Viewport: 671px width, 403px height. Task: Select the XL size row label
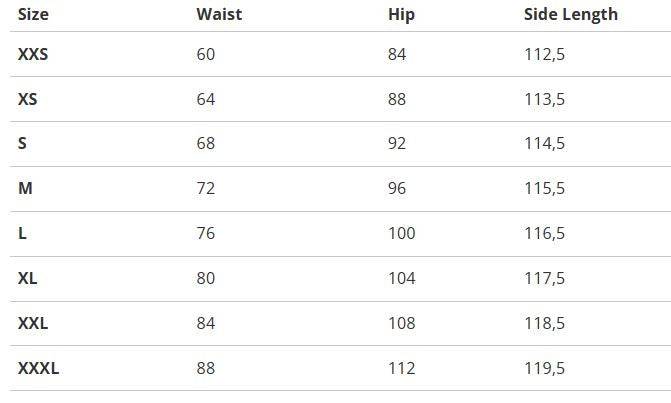[x=28, y=278]
